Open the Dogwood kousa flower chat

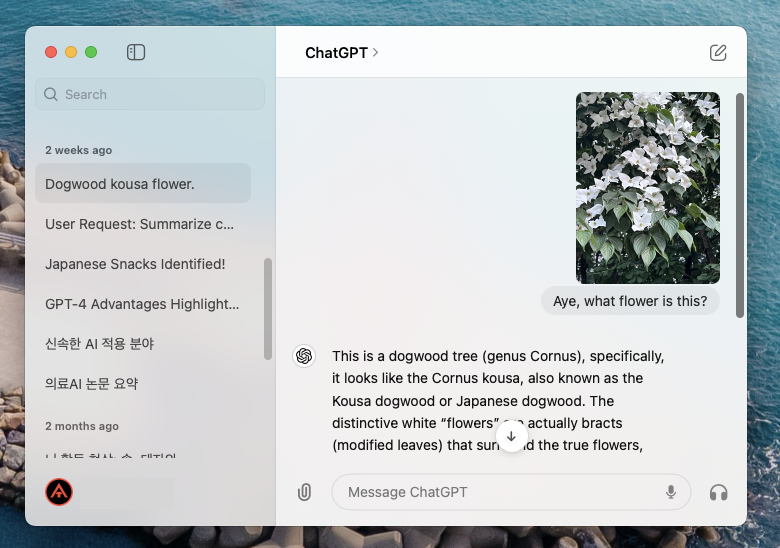[x=143, y=183]
